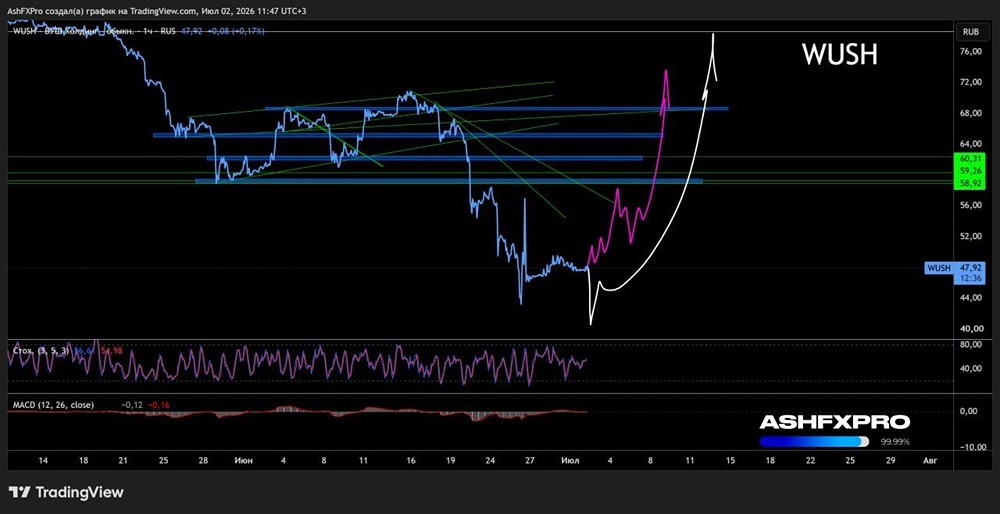
Task: Select the Июн date marker on time axis
Action: pyautogui.click(x=243, y=460)
